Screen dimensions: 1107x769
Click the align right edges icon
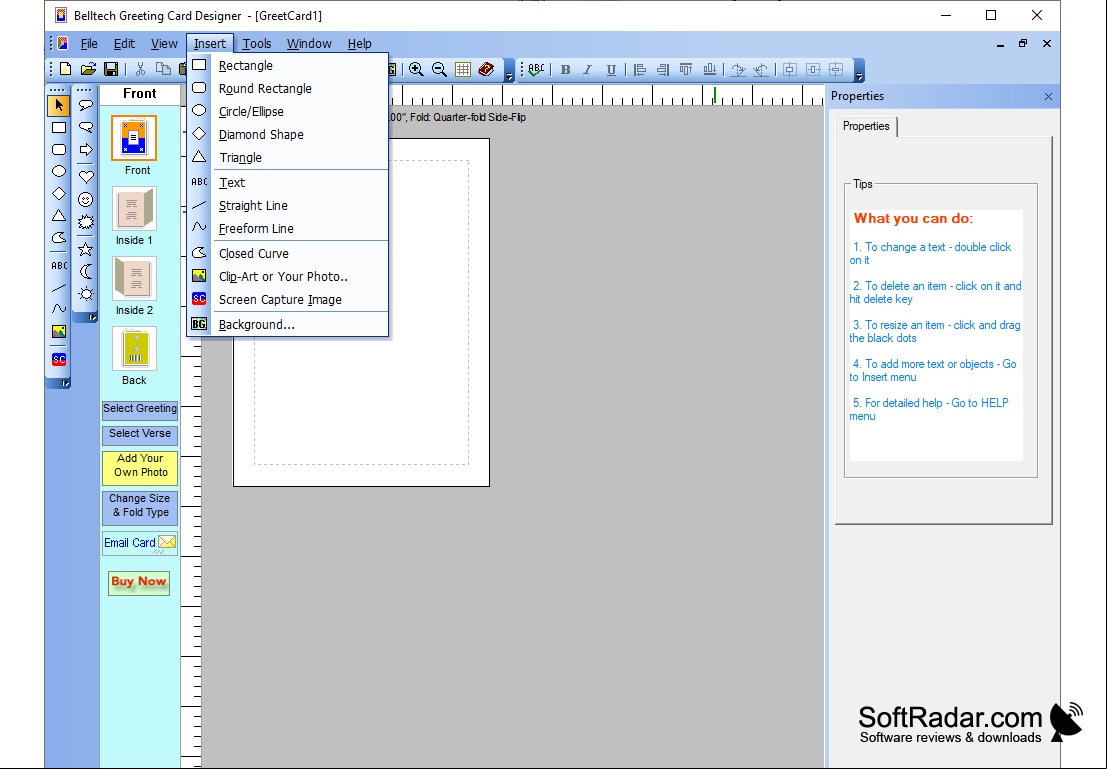pos(663,69)
